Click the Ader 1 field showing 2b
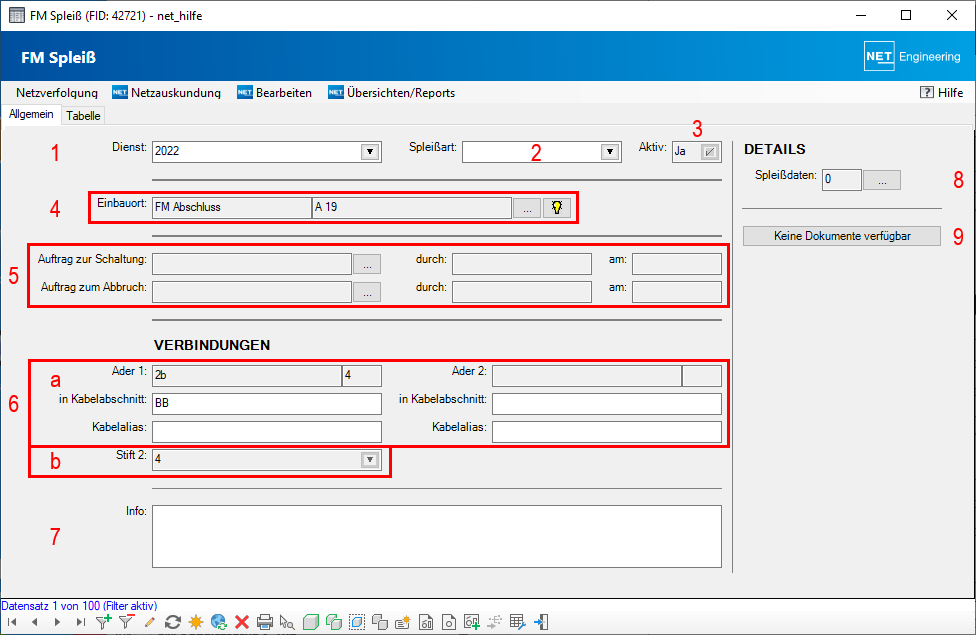The image size is (976, 635). (247, 375)
